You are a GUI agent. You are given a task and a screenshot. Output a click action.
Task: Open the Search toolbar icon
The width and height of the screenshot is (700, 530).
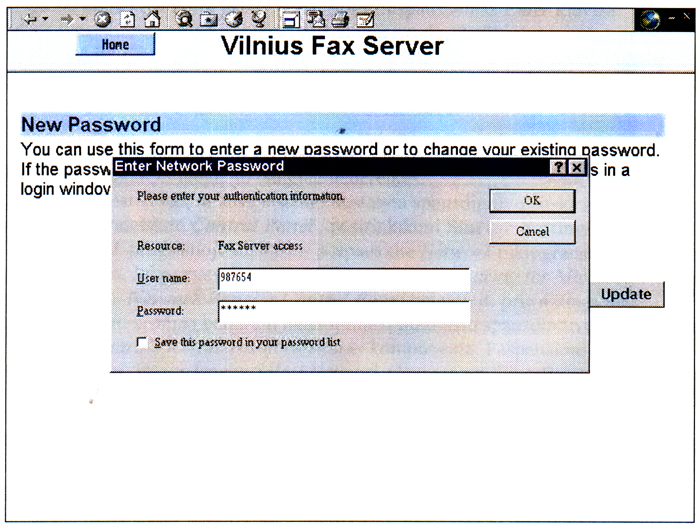point(185,18)
